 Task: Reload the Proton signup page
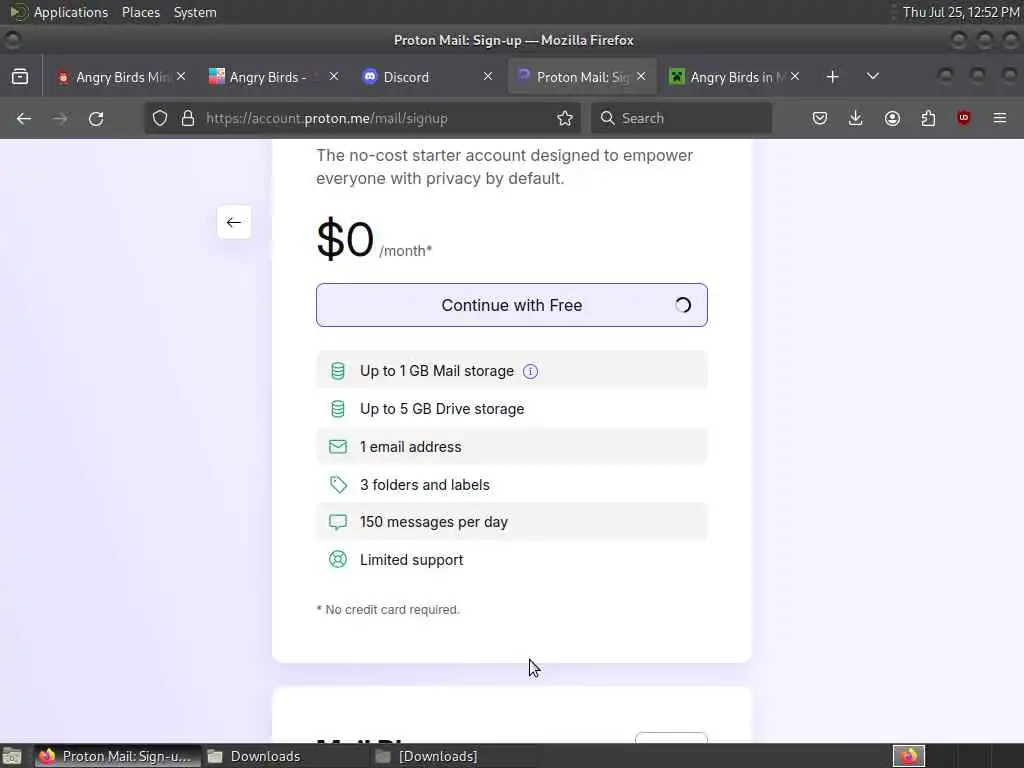96,118
